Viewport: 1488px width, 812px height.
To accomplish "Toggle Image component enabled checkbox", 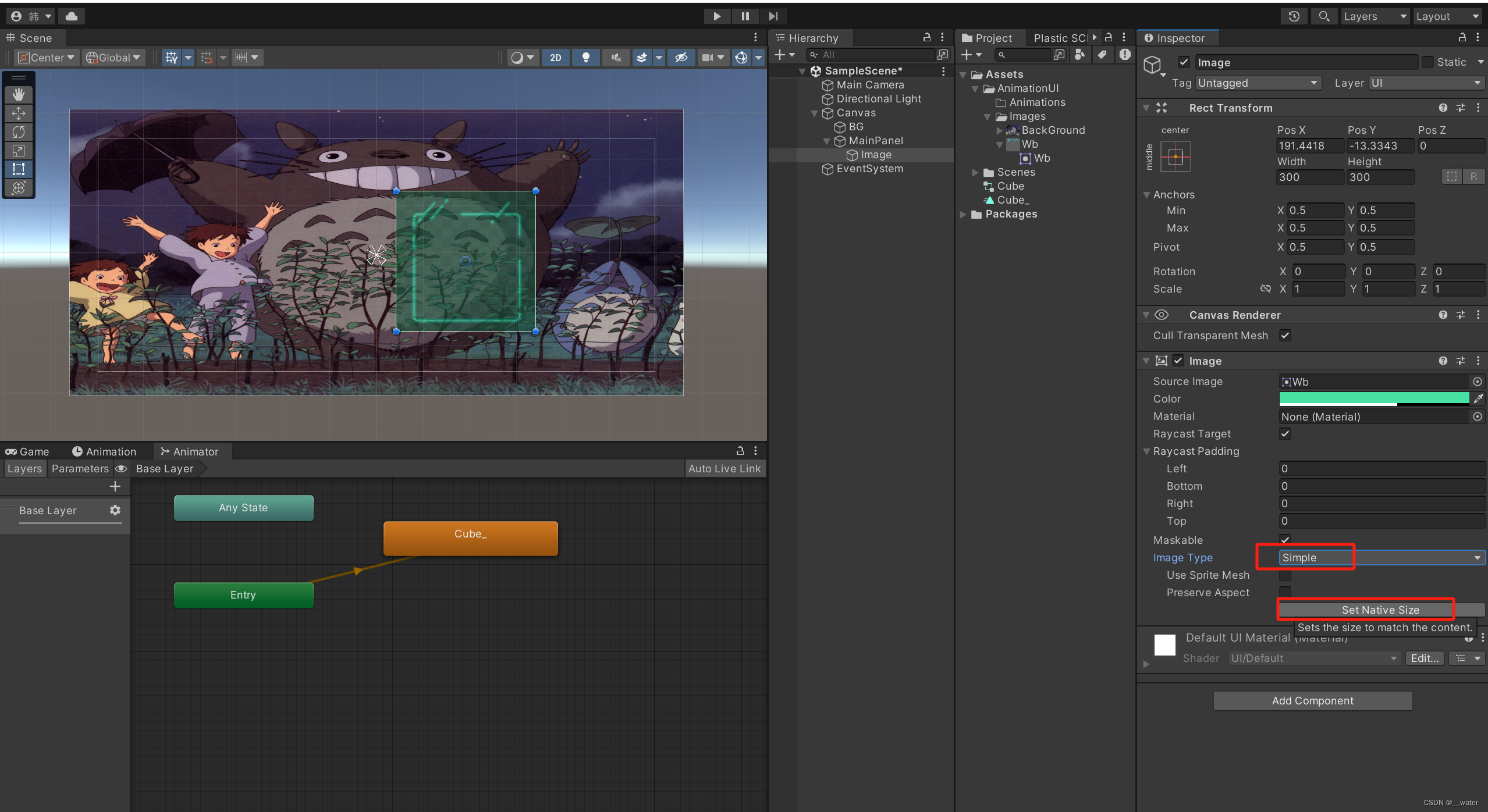I will (1178, 361).
